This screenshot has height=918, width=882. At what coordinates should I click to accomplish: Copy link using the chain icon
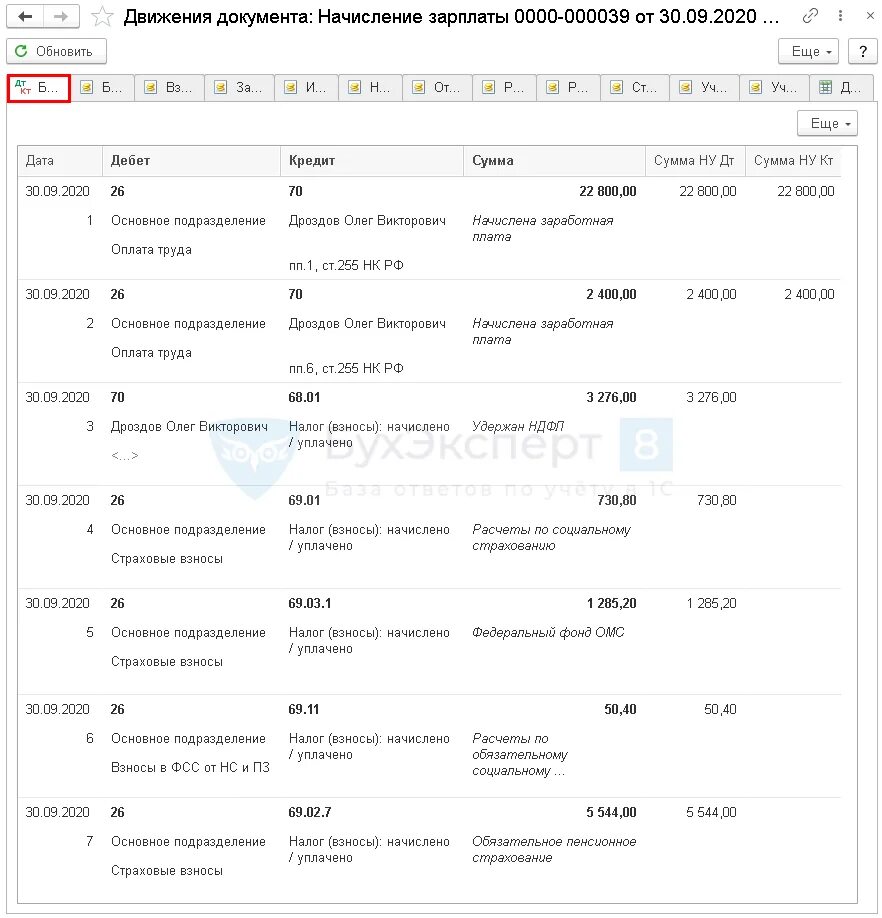click(810, 16)
